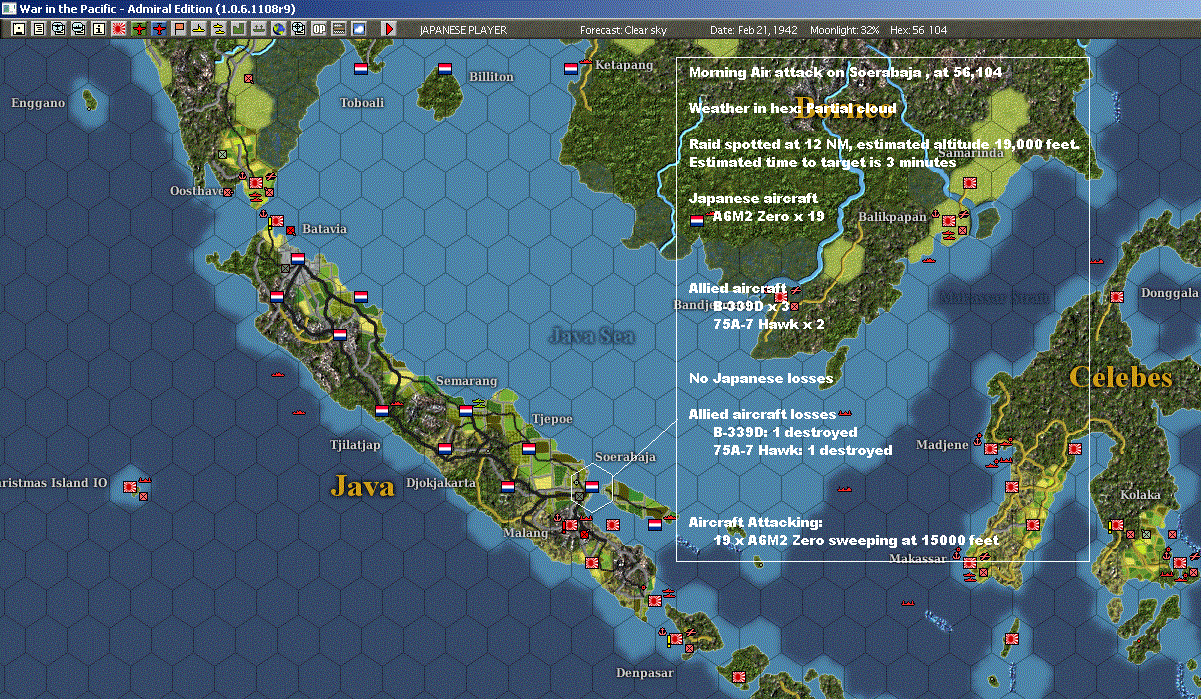
Task: Click the globe toolbar icon
Action: point(278,29)
